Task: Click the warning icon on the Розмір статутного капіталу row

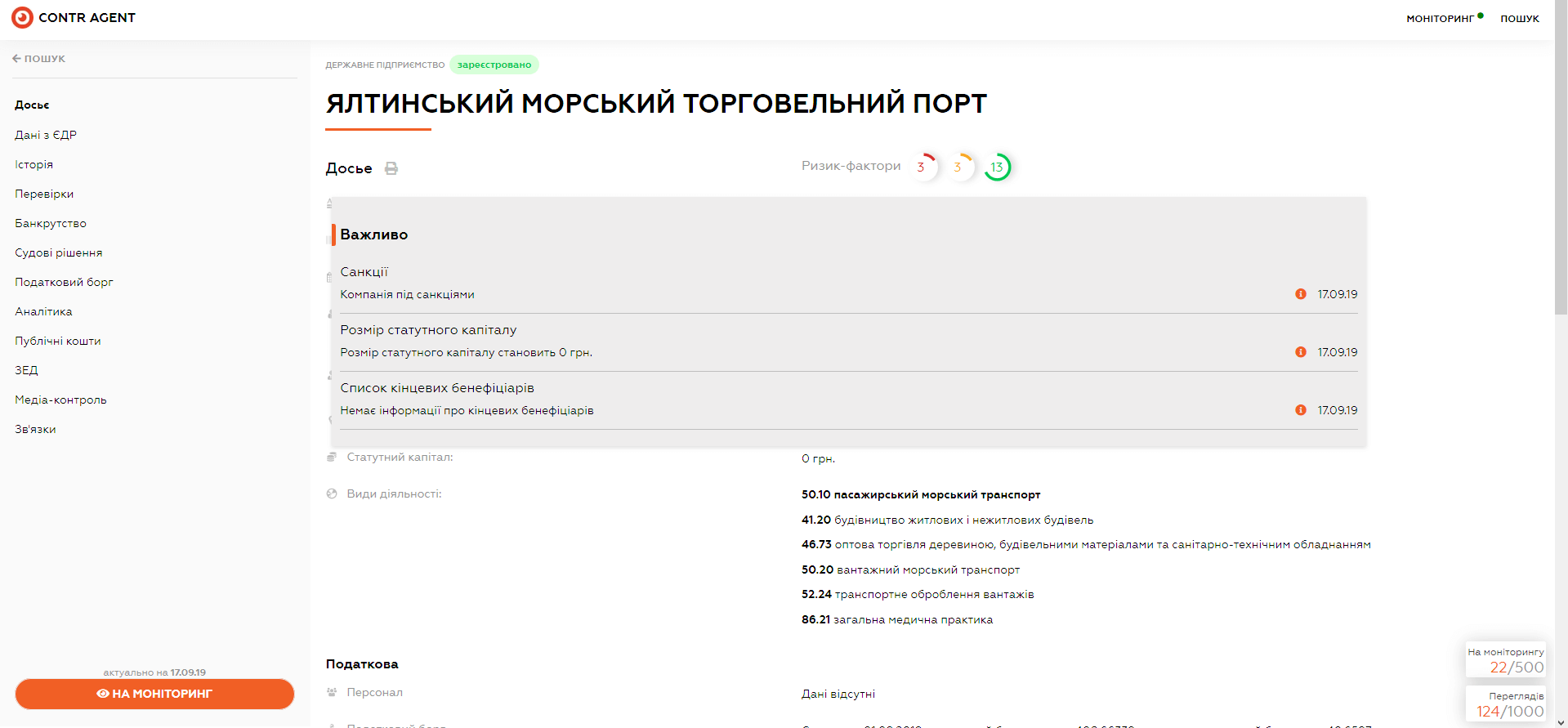Action: (x=1301, y=352)
